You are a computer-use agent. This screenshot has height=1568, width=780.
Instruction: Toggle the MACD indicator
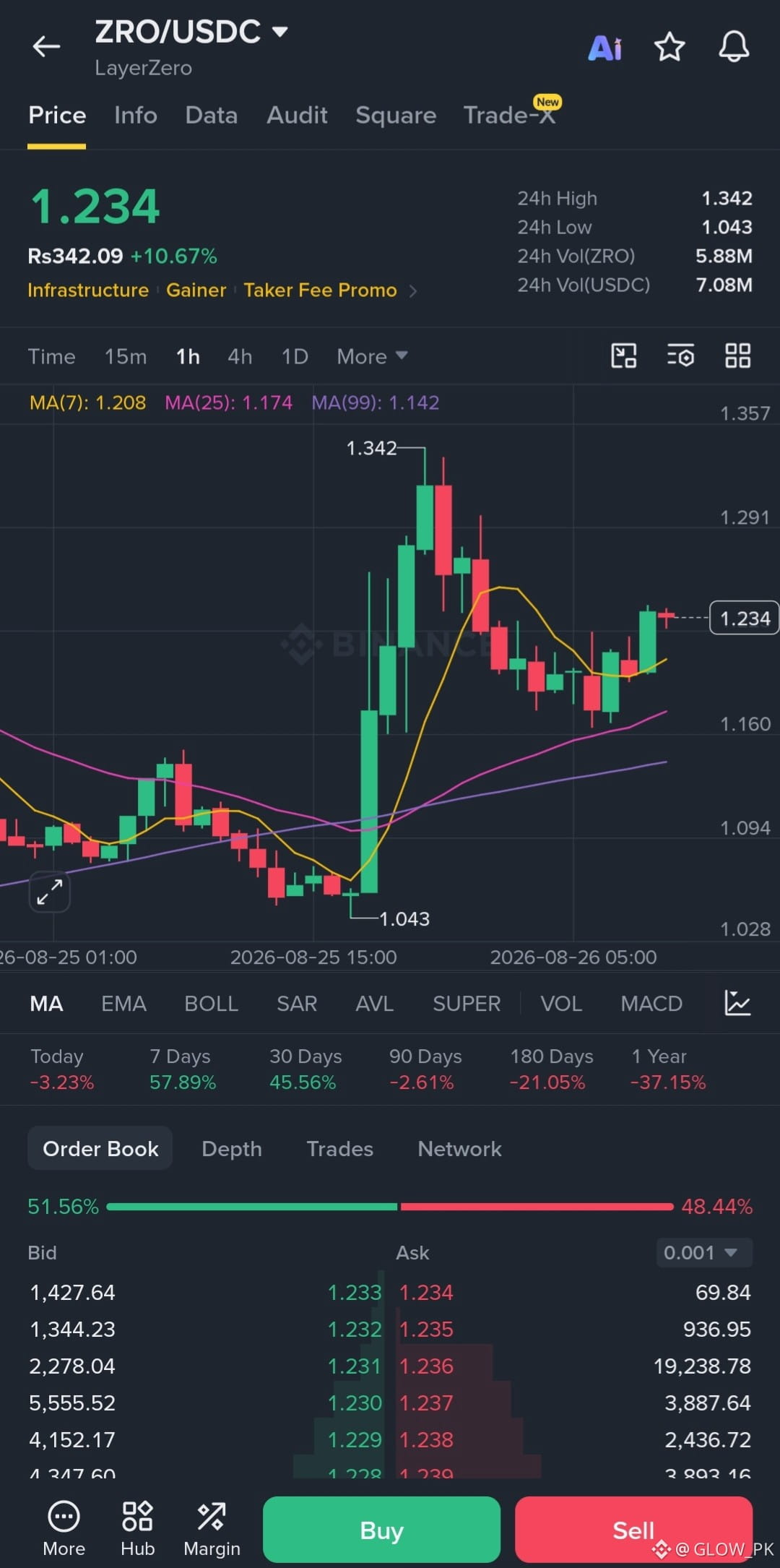(651, 1003)
